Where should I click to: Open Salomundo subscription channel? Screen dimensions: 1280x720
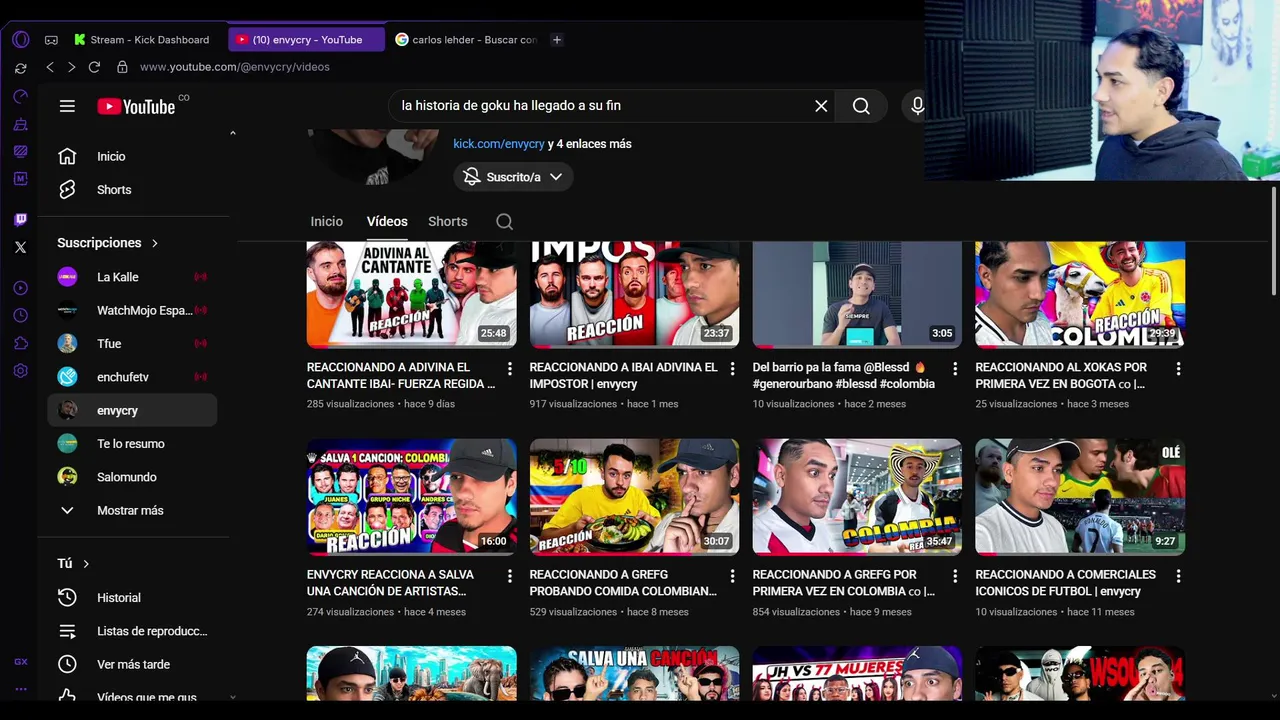[x=132, y=477]
